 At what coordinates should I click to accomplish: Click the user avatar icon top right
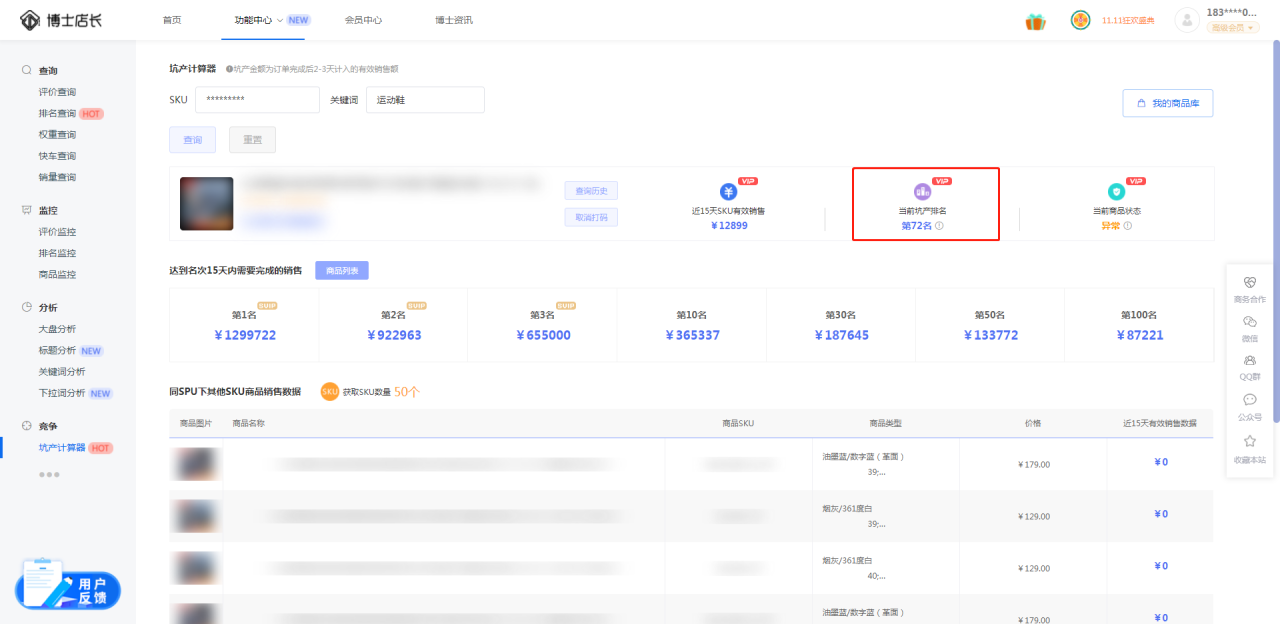tap(1186, 19)
